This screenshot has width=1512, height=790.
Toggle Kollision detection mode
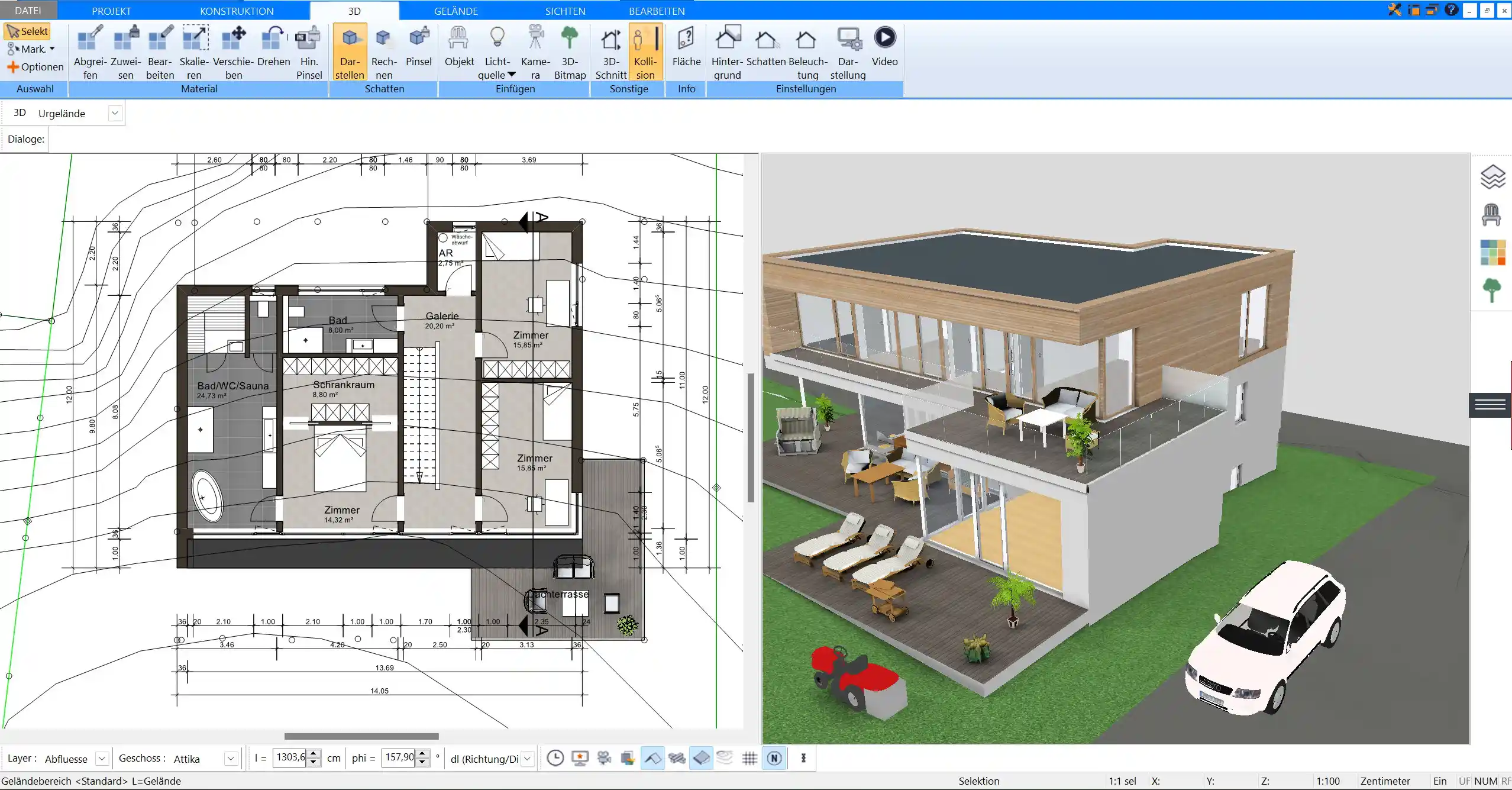[645, 52]
